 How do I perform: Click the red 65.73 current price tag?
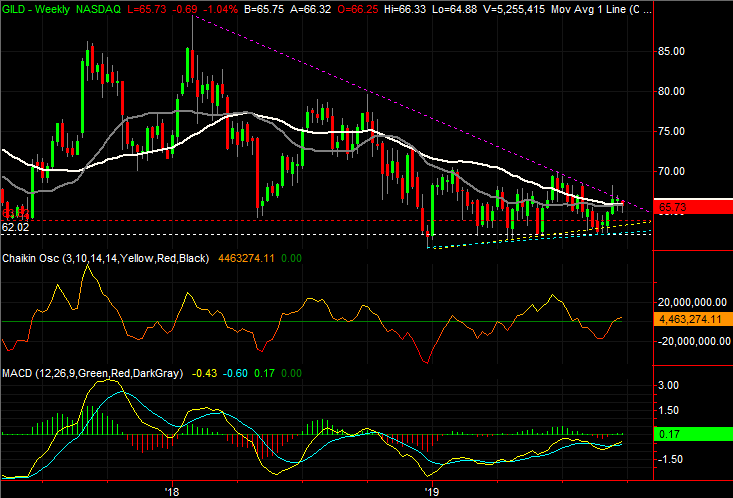pos(693,207)
